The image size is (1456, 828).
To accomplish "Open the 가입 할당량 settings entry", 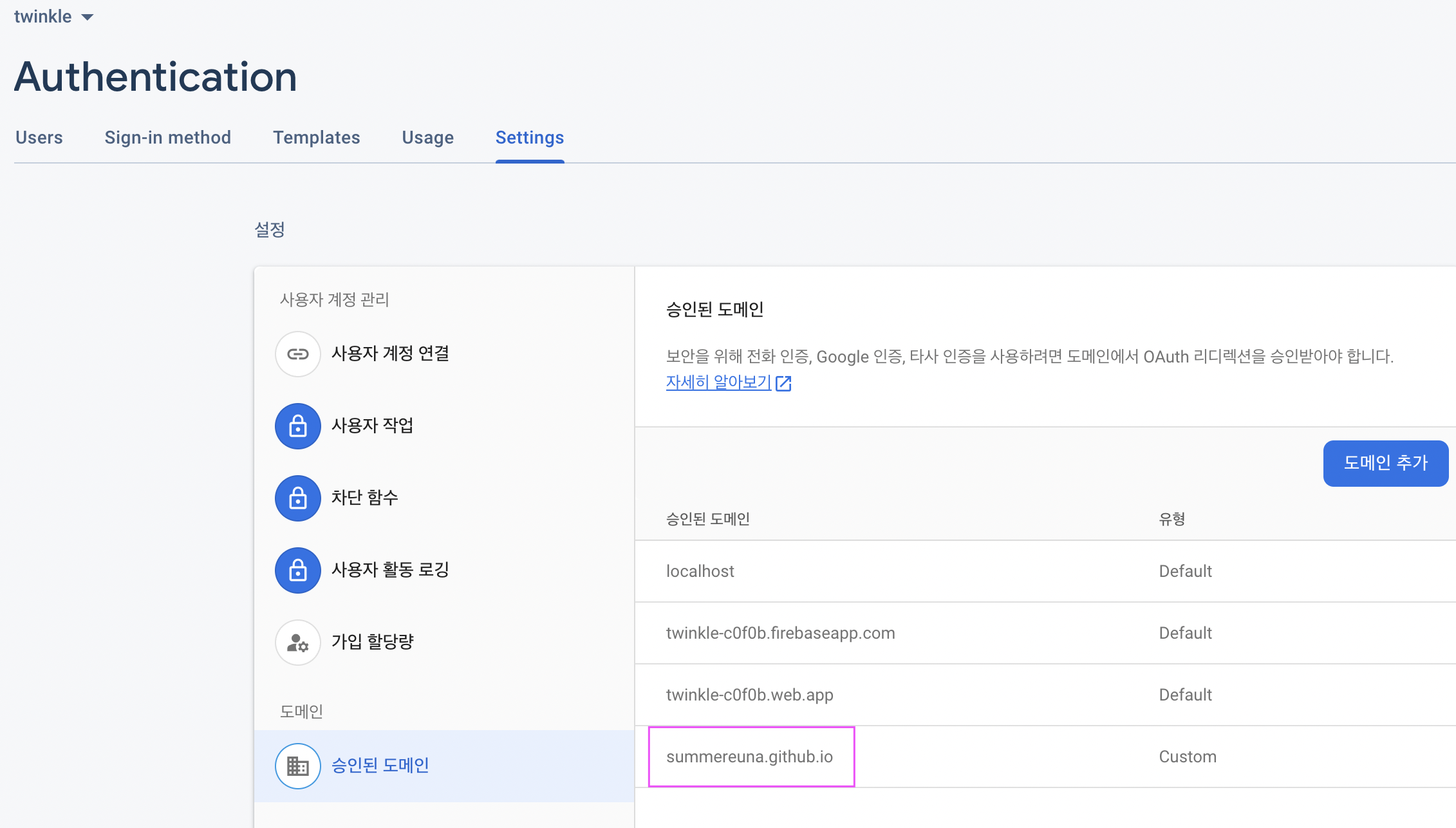I will [372, 642].
